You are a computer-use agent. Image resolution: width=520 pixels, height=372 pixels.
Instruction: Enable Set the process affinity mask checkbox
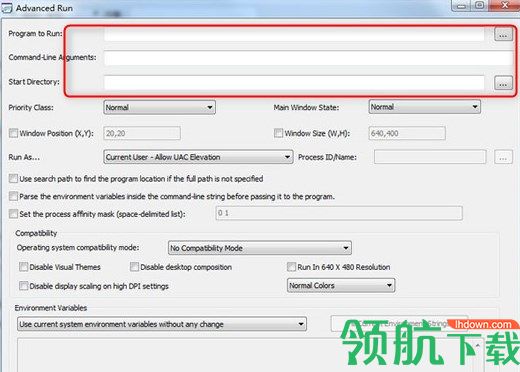point(13,214)
